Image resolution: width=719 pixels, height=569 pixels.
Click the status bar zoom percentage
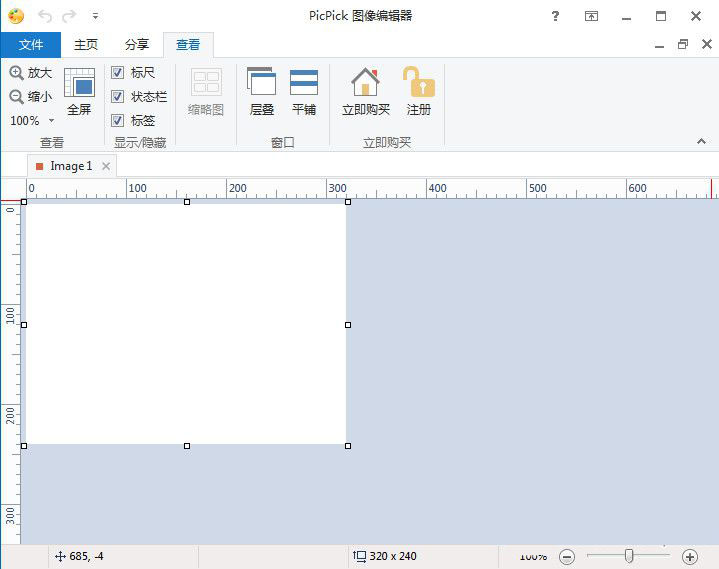tap(533, 557)
